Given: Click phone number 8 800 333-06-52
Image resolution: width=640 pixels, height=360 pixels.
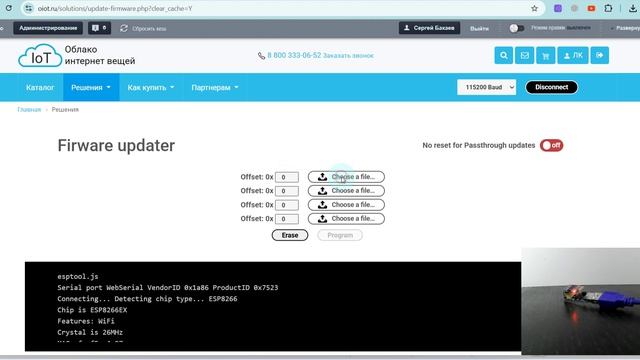Looking at the screenshot, I should point(294,55).
